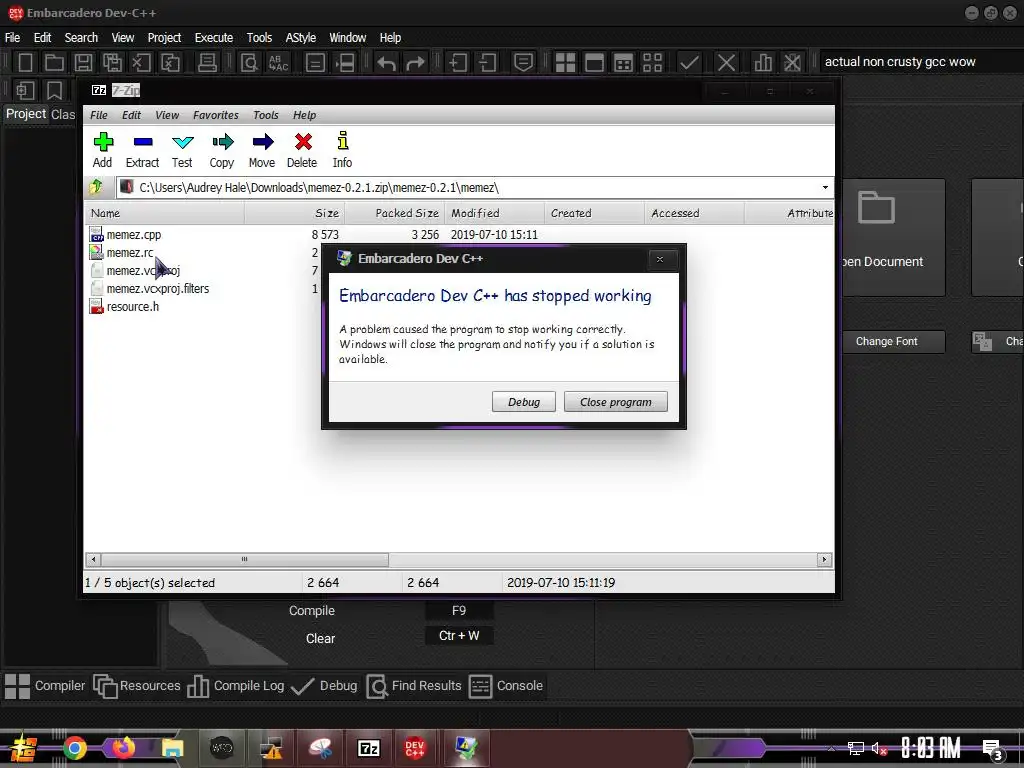Click New file icon in Dev-C++ toolbar
The width and height of the screenshot is (1024, 768).
tap(25, 63)
